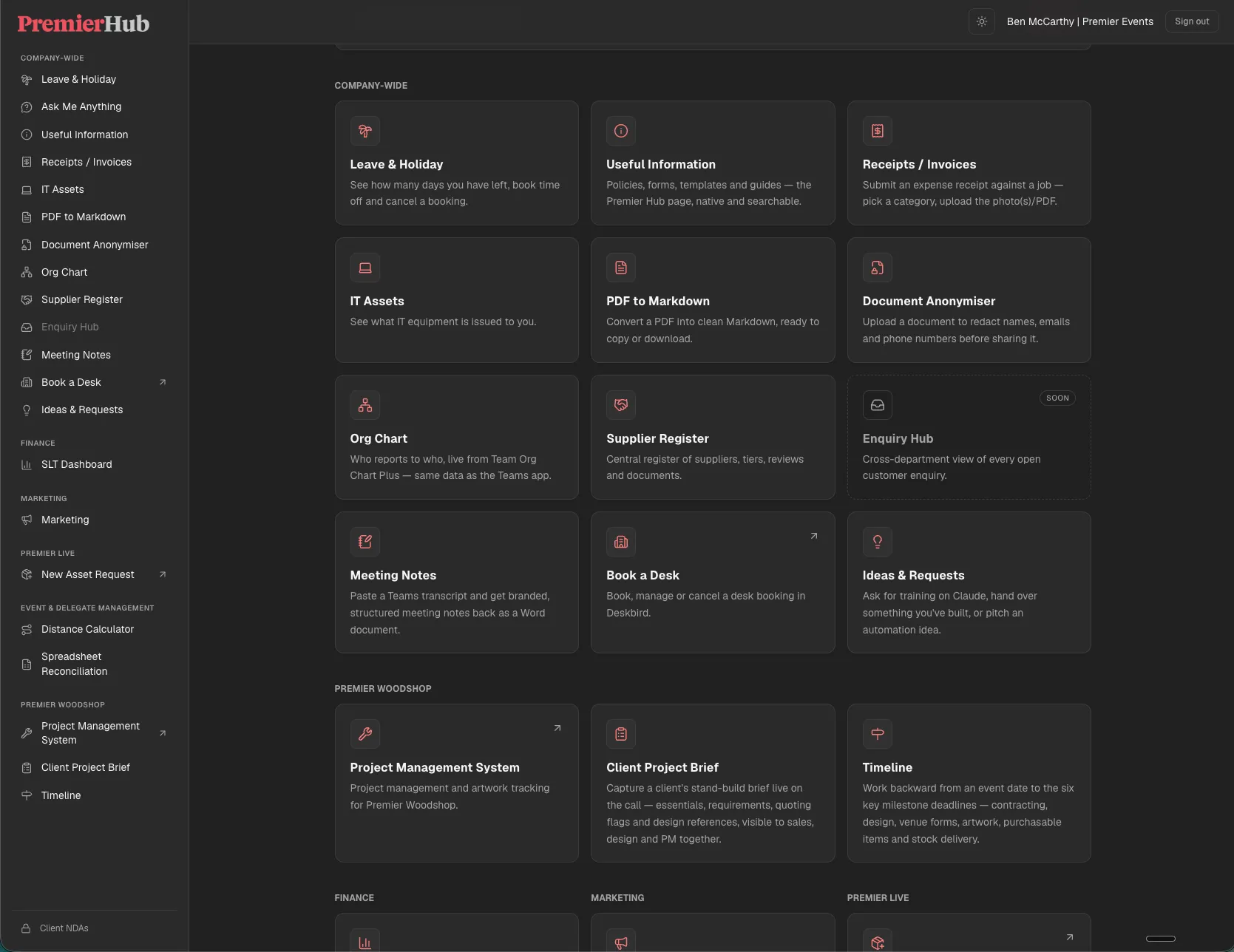Click the New Asset Request external-link arrow in sidebar
Image resolution: width=1234 pixels, height=952 pixels.
pos(163,574)
